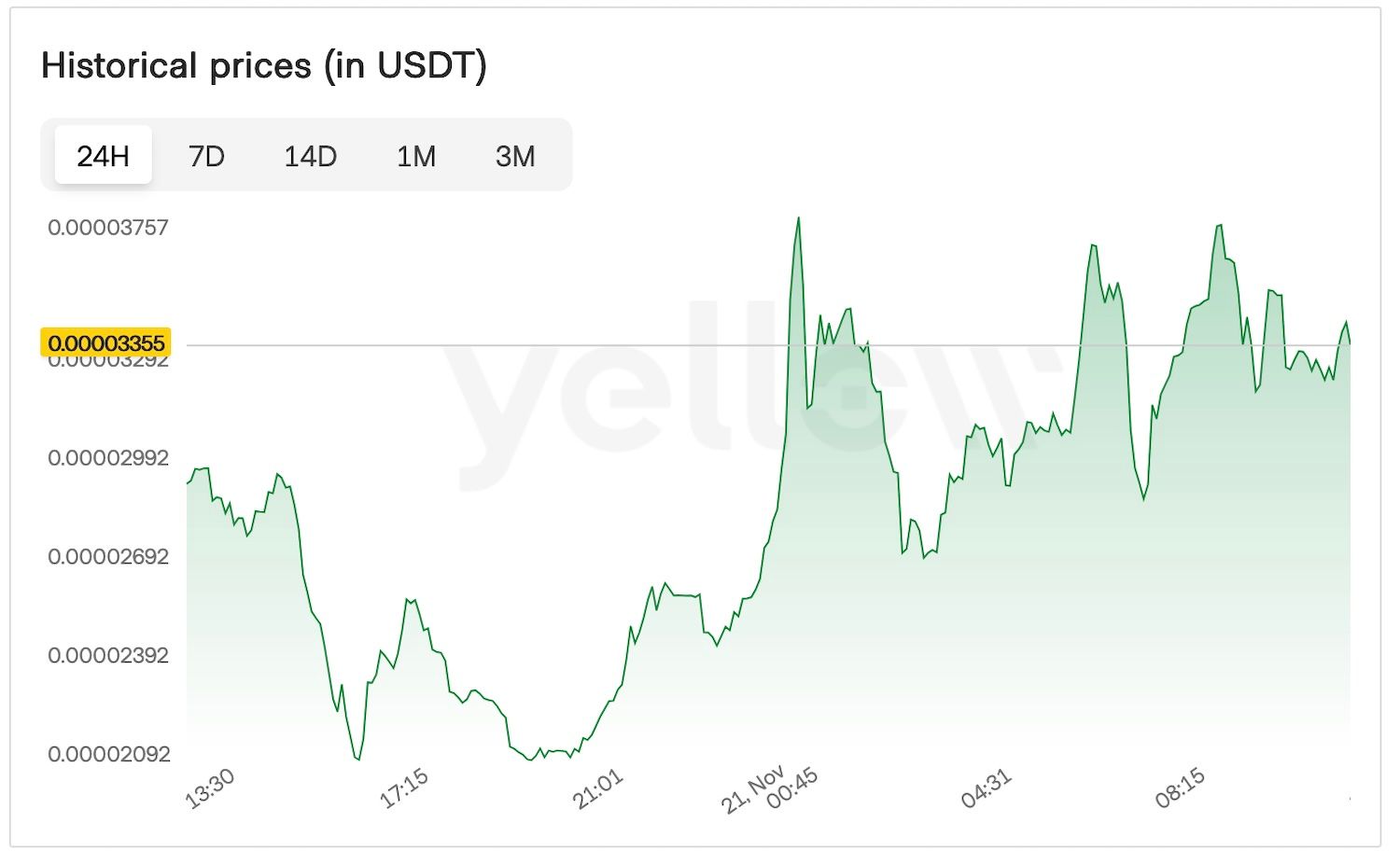Click the highest price peak on chart
Viewport: 1400px width, 865px height.
click(x=798, y=219)
